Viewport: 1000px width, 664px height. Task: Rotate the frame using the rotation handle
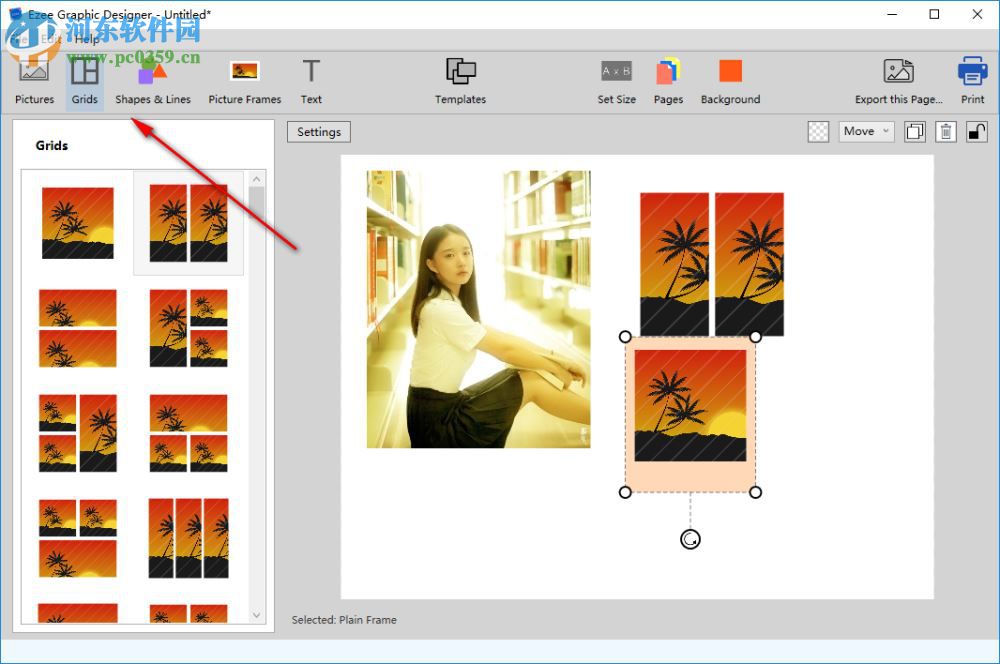pos(690,539)
